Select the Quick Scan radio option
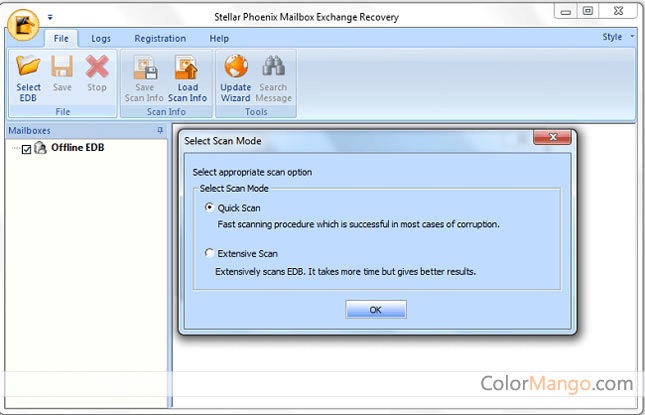 tap(209, 207)
